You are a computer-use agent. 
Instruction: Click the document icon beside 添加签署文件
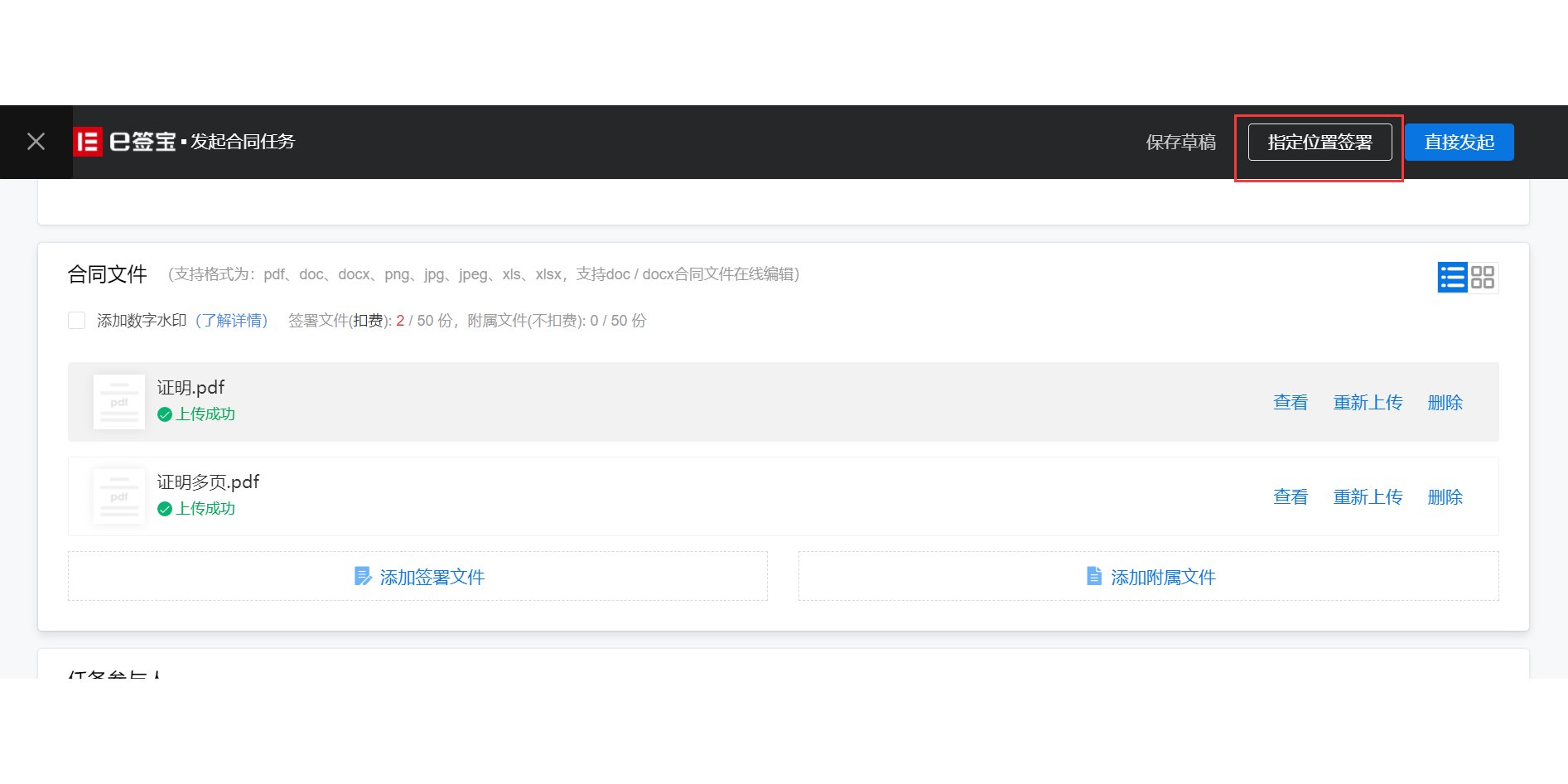(x=363, y=576)
